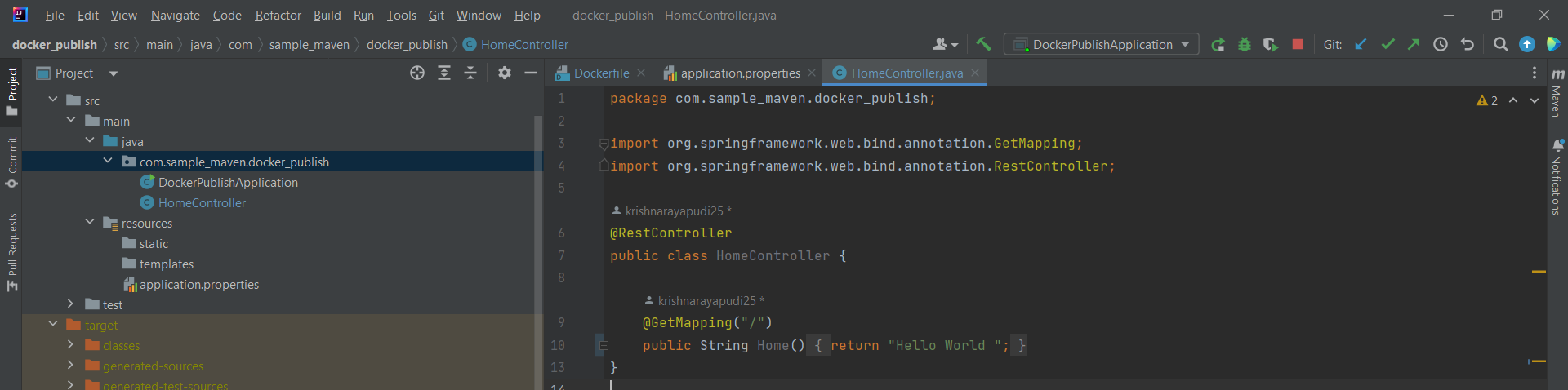Go to previous highlighted error arrow

(1513, 100)
